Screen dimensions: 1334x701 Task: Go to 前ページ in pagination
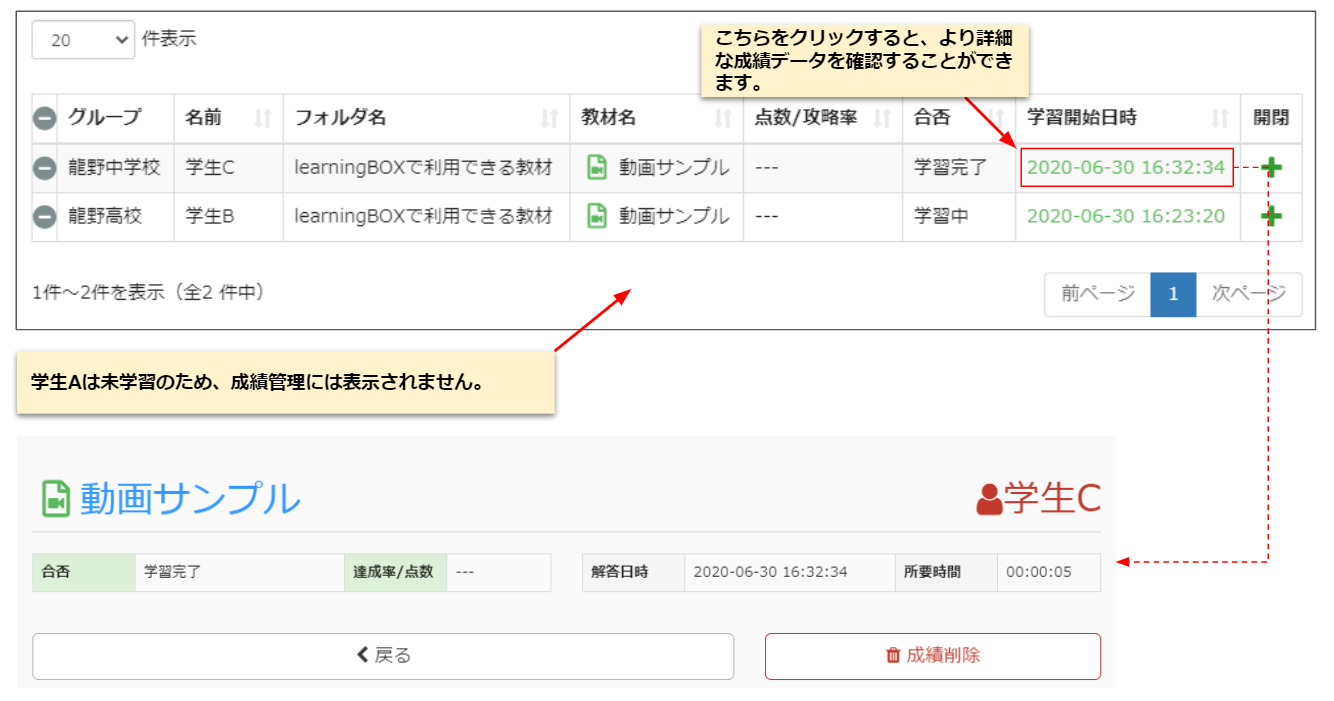tap(1098, 294)
